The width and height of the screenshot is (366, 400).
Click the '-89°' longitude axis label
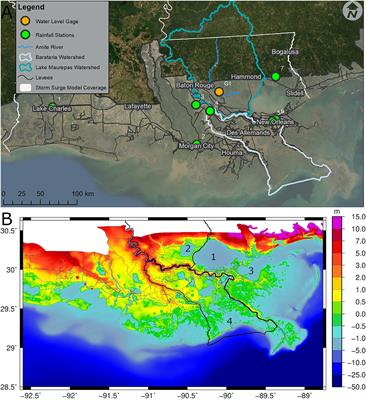[305, 395]
